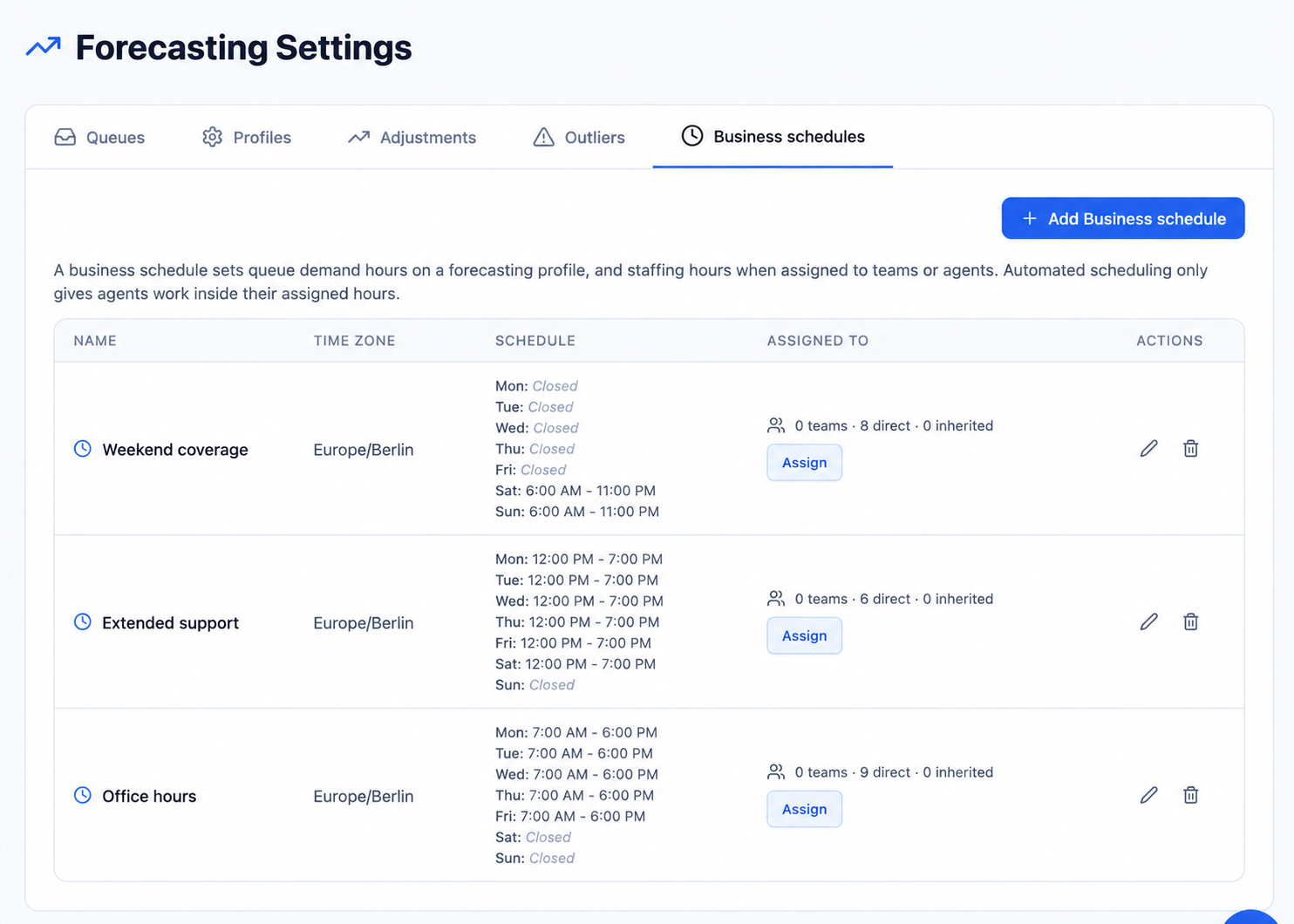This screenshot has height=924, width=1294.
Task: Click the ASSIGNED TO column header
Action: point(818,341)
